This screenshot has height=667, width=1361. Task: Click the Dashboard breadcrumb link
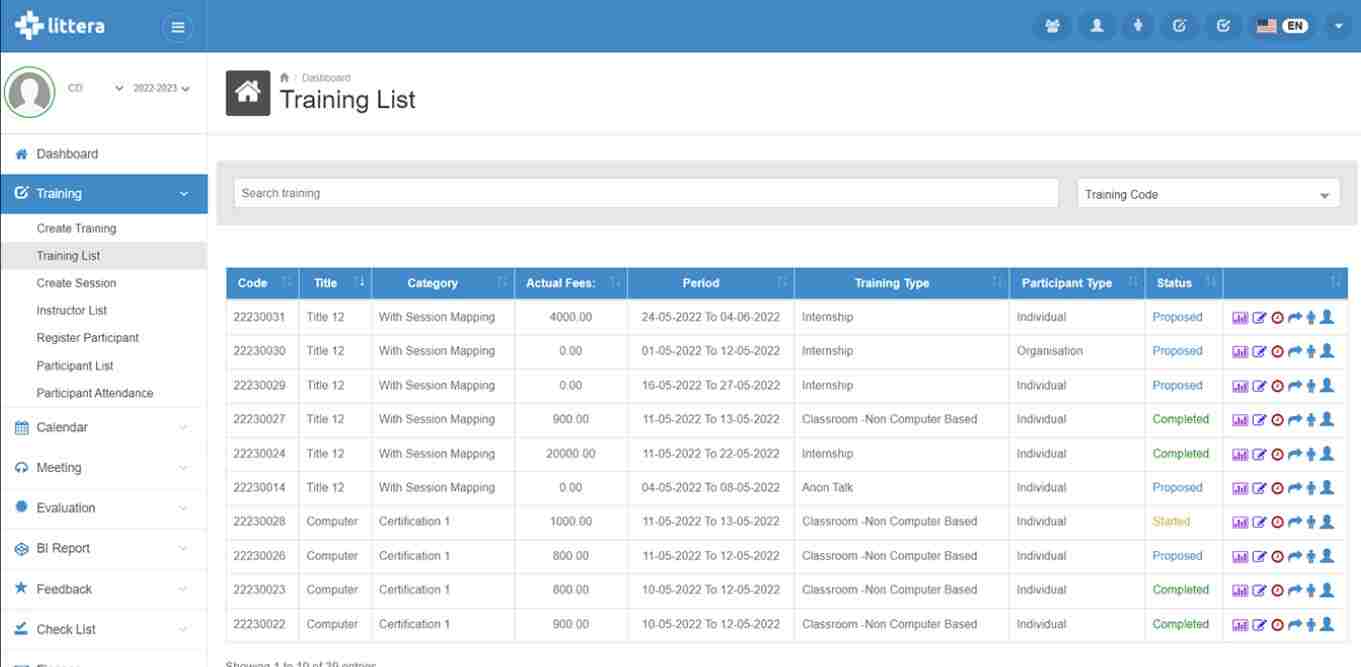326,78
